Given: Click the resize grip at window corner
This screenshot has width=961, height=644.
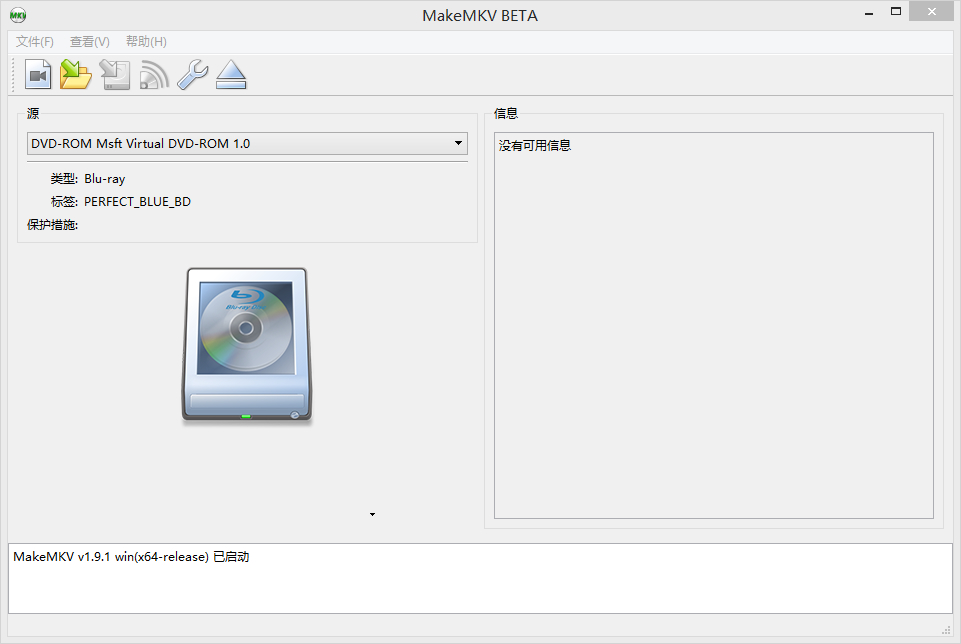Looking at the screenshot, I should pyautogui.click(x=945, y=629).
